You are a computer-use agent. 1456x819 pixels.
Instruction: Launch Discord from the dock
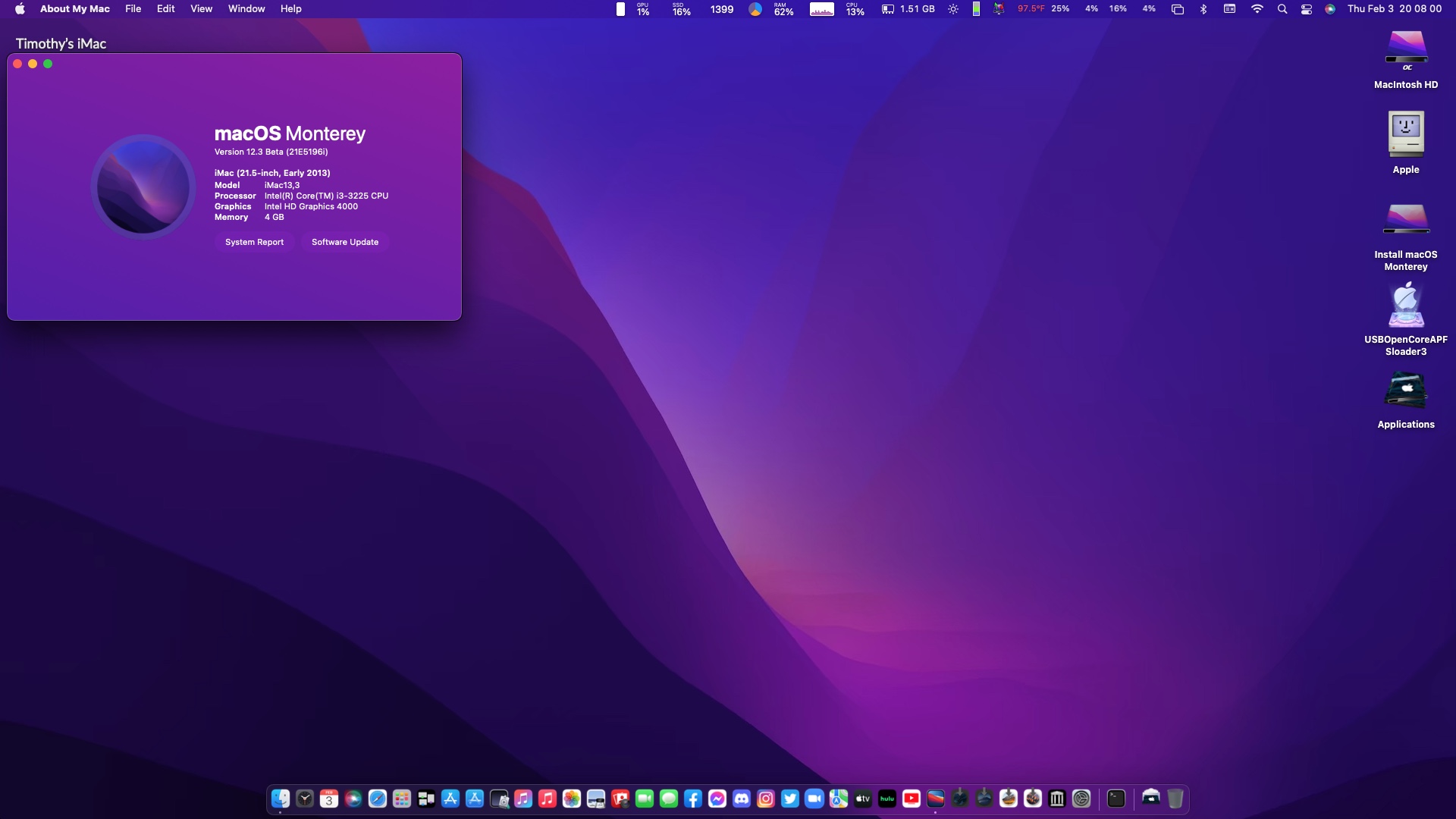tap(741, 797)
